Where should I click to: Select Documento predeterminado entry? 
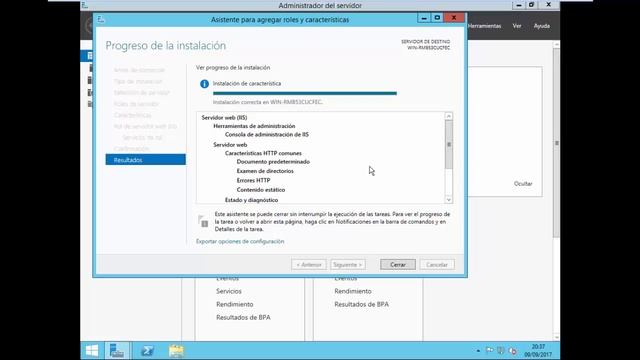(273, 162)
